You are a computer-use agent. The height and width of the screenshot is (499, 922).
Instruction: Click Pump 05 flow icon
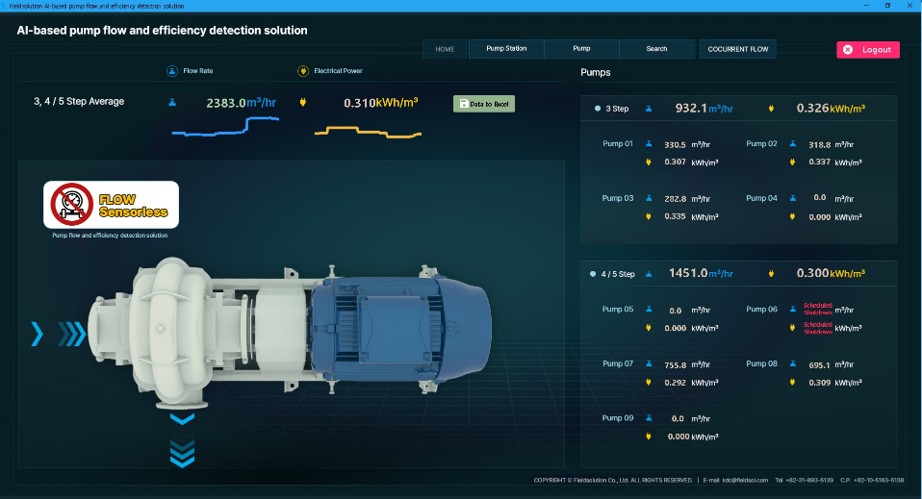[x=649, y=309]
